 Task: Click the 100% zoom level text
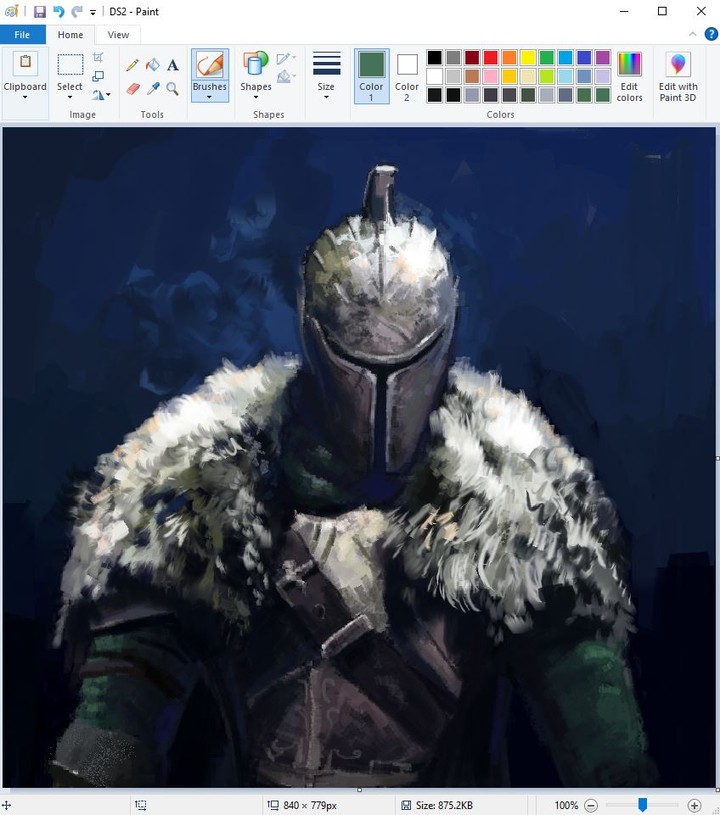coord(566,805)
